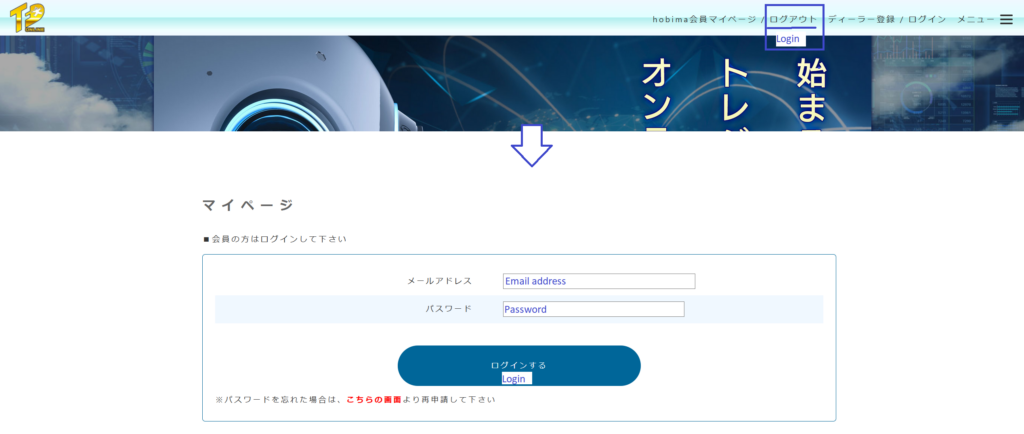The height and width of the screenshot is (434, 1024).
Task: Focus the メールアドレス input field
Action: click(598, 281)
